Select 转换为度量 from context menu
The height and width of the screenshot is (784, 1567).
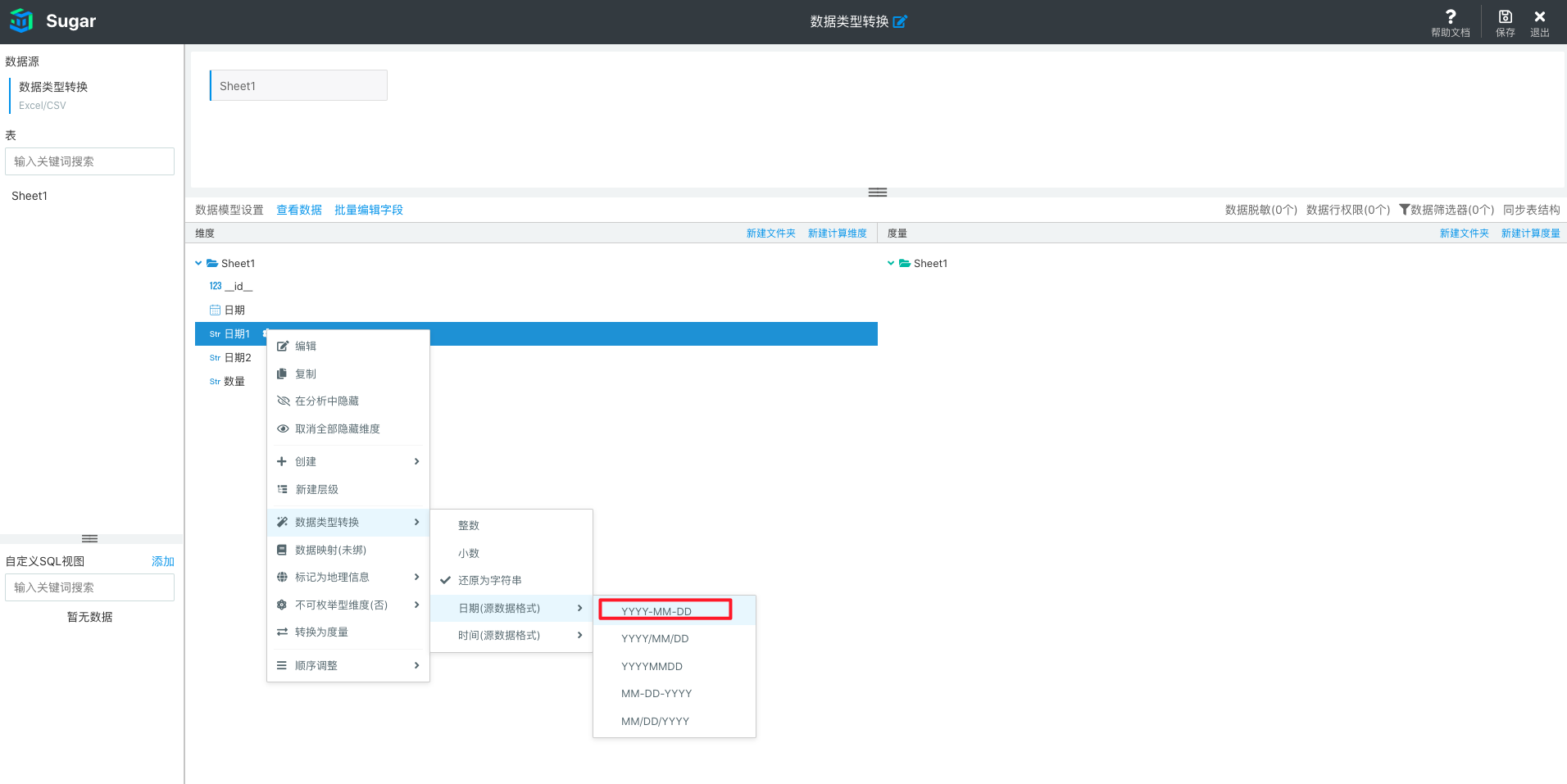[x=321, y=632]
